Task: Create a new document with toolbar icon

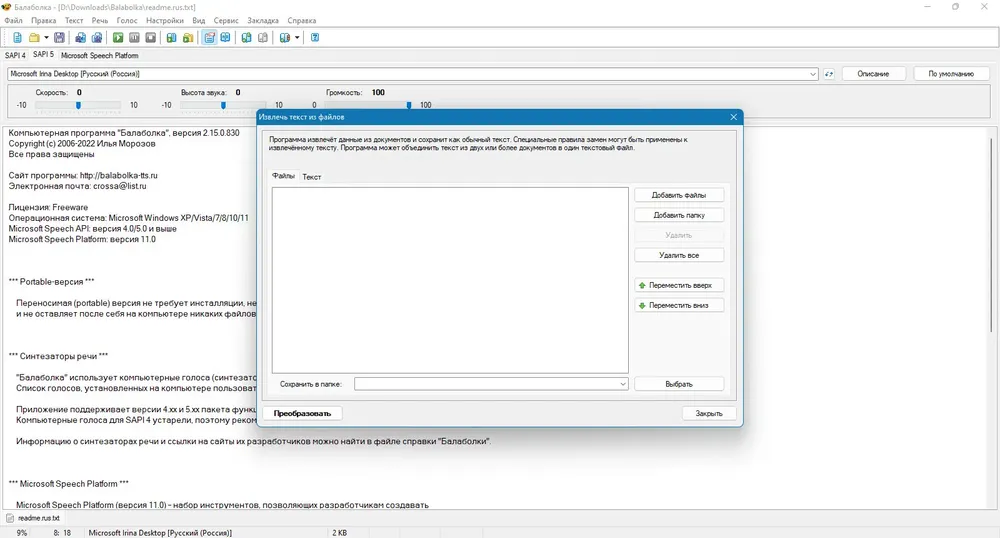Action: pyautogui.click(x=17, y=38)
